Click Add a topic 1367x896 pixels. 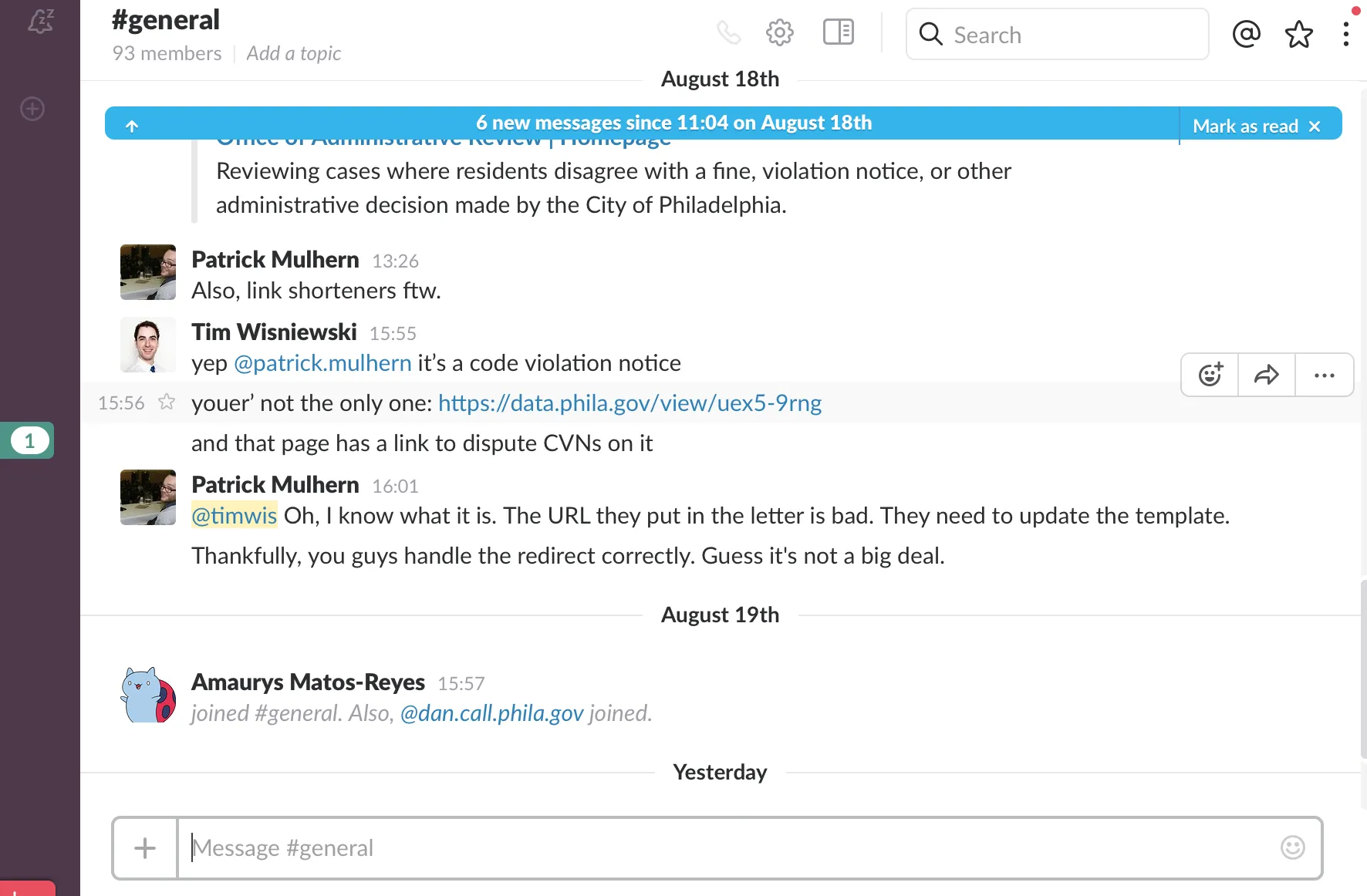[x=293, y=53]
